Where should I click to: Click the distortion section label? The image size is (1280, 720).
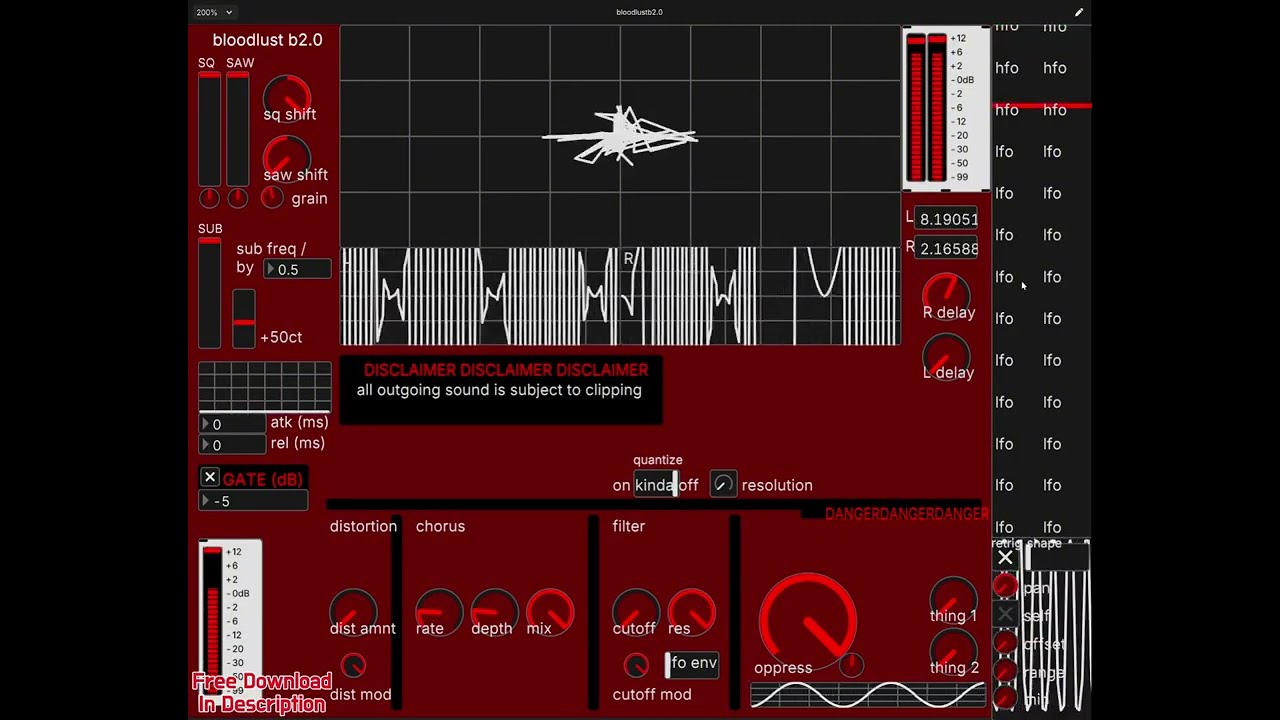point(363,526)
